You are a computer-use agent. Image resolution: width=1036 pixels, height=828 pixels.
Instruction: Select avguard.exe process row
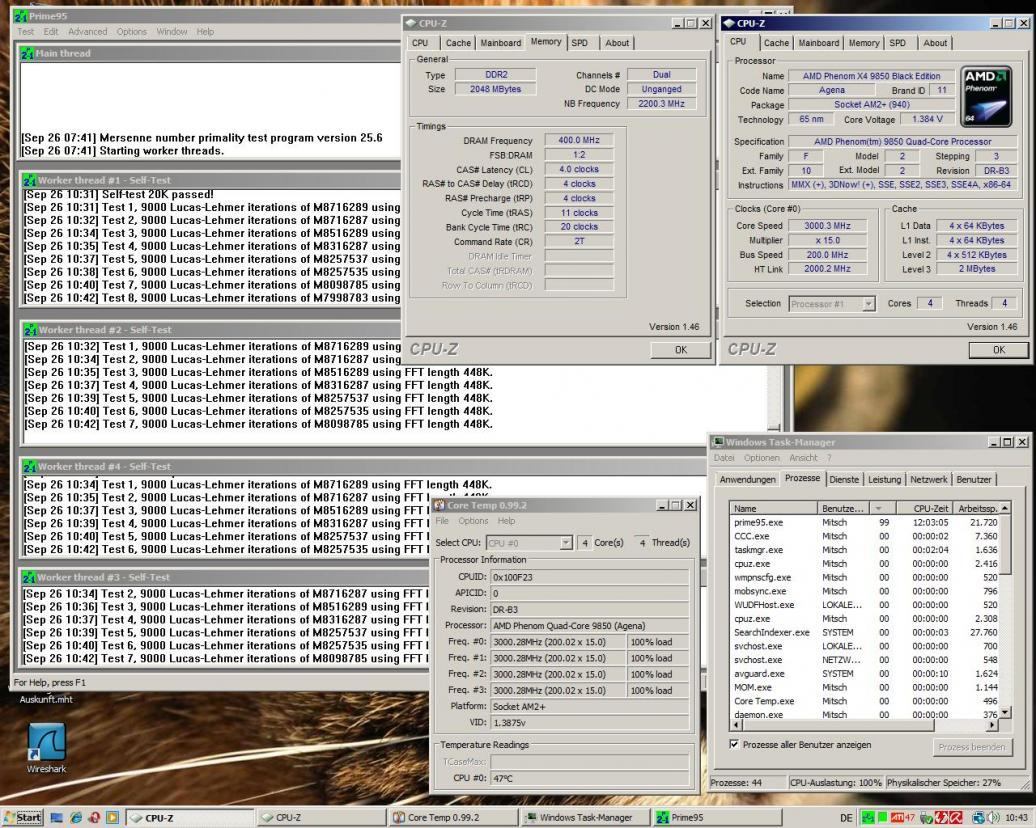tap(864, 674)
